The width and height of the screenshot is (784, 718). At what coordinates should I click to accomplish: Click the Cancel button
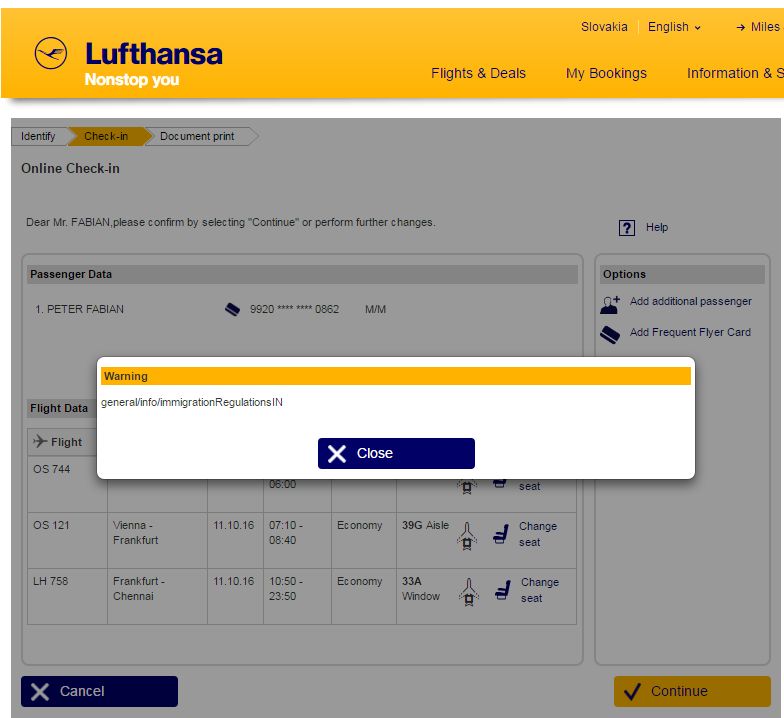pyautogui.click(x=100, y=692)
